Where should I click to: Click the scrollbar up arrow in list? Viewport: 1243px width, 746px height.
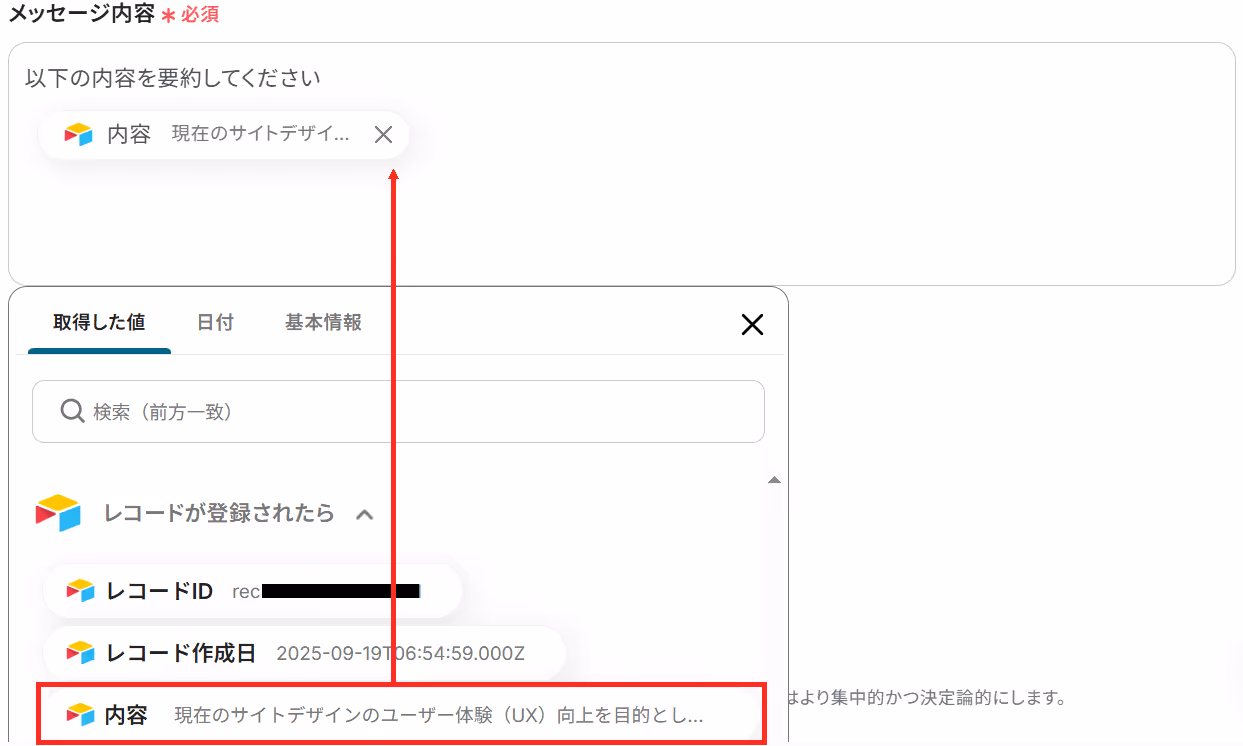(773, 481)
